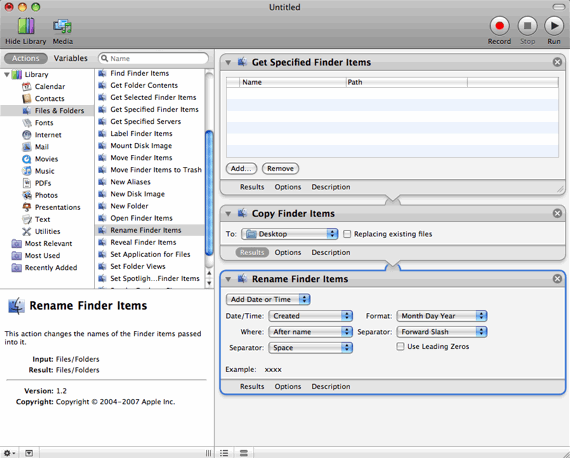Collapse the Copy Finder Items action
Viewport: 570px width, 458px height.
(x=228, y=214)
